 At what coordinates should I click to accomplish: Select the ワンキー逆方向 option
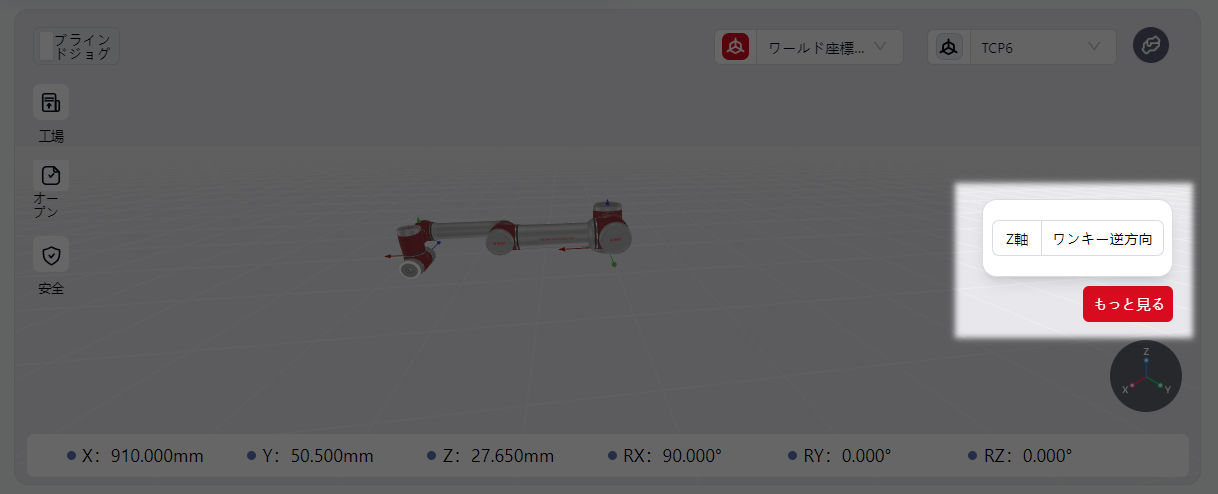[1102, 239]
